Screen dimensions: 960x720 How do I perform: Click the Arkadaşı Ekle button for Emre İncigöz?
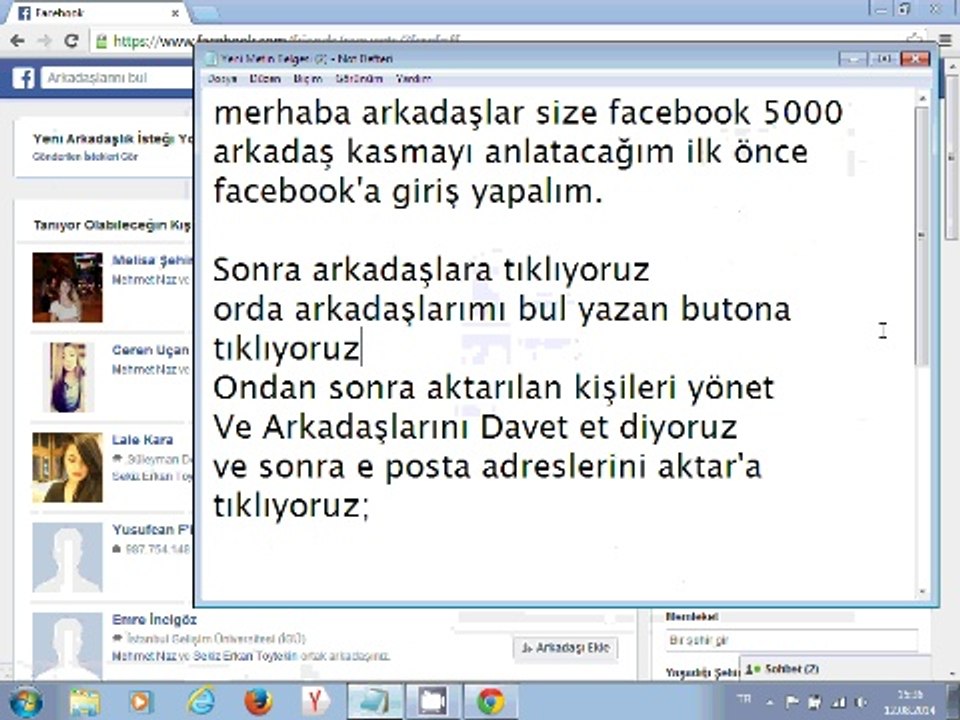point(566,648)
